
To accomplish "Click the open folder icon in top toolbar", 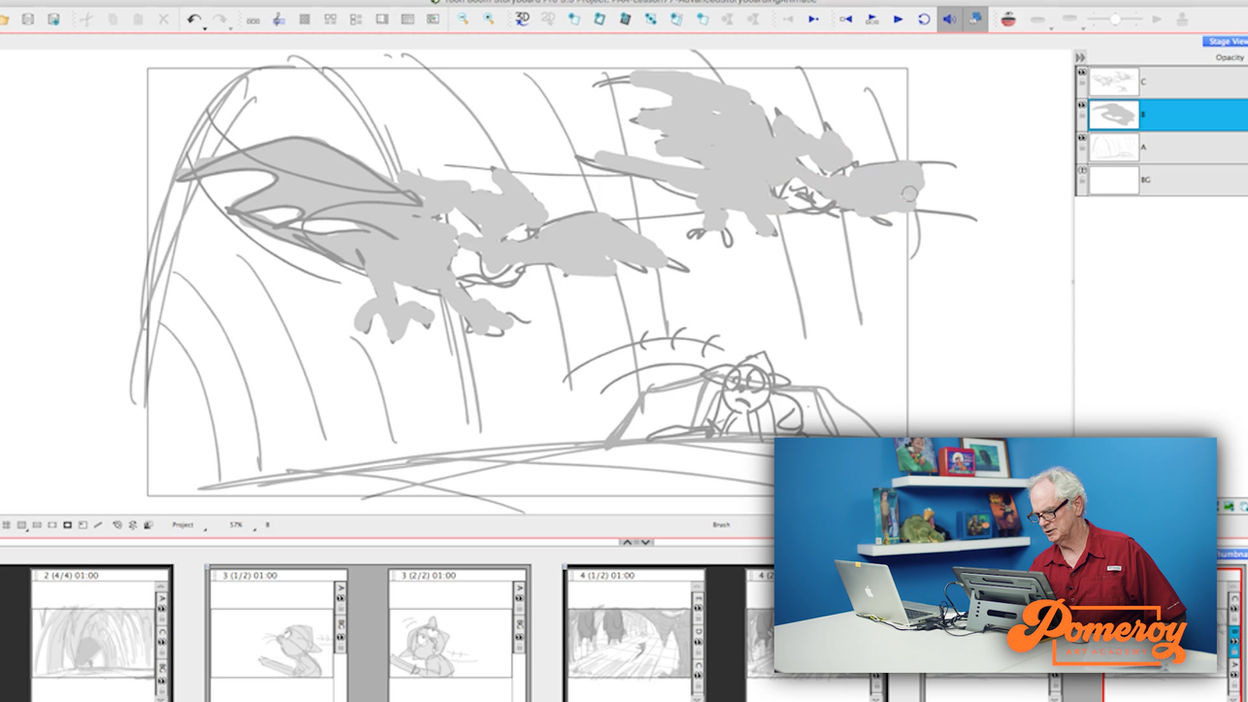I will (3, 19).
